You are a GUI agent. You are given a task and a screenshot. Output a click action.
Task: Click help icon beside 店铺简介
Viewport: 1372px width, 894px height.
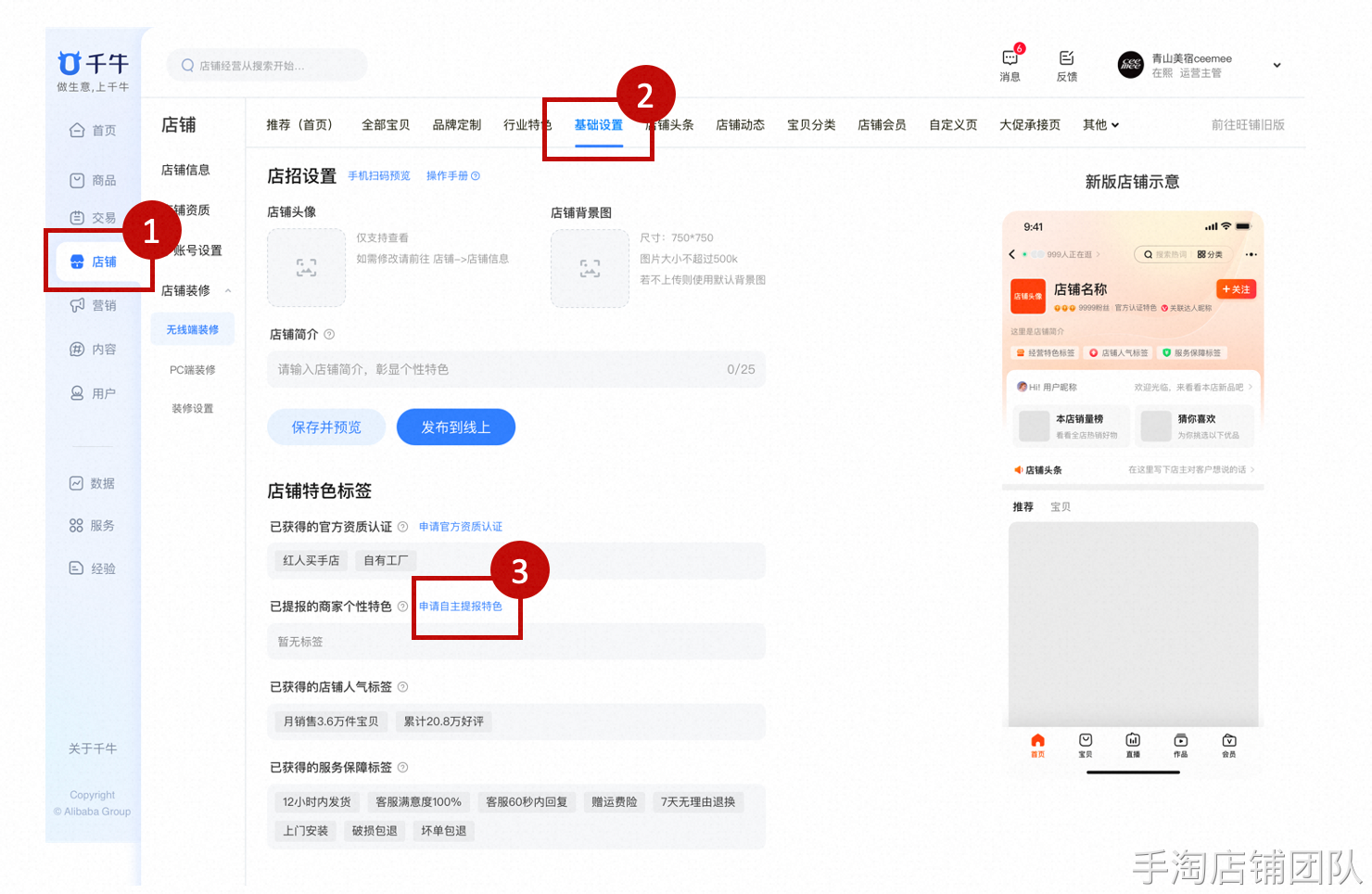[329, 335]
